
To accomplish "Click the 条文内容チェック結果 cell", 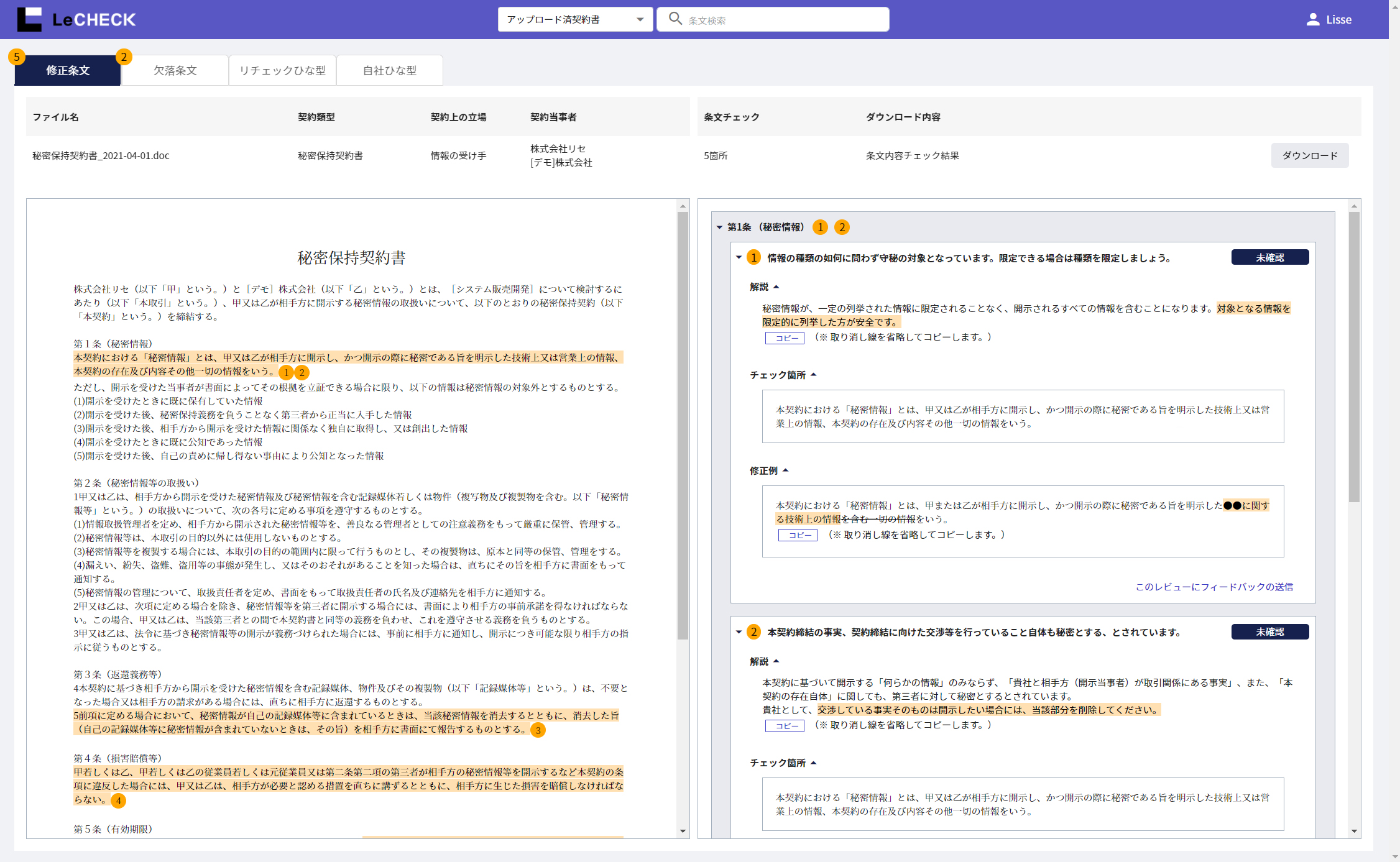I will click(912, 155).
